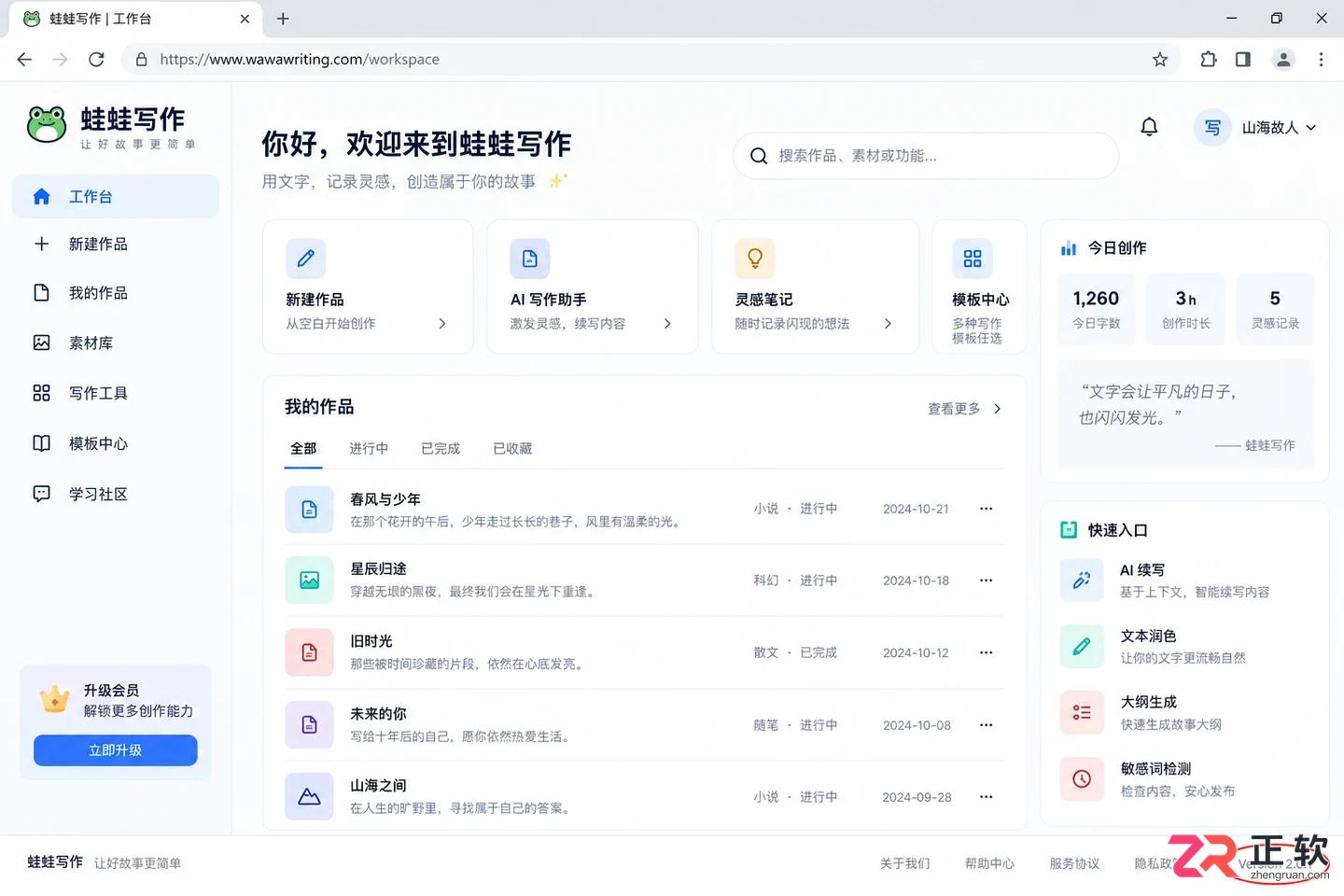Screen dimensions: 1344x896
Task: Open 写作工具 in the sidebar
Action: 116,393
